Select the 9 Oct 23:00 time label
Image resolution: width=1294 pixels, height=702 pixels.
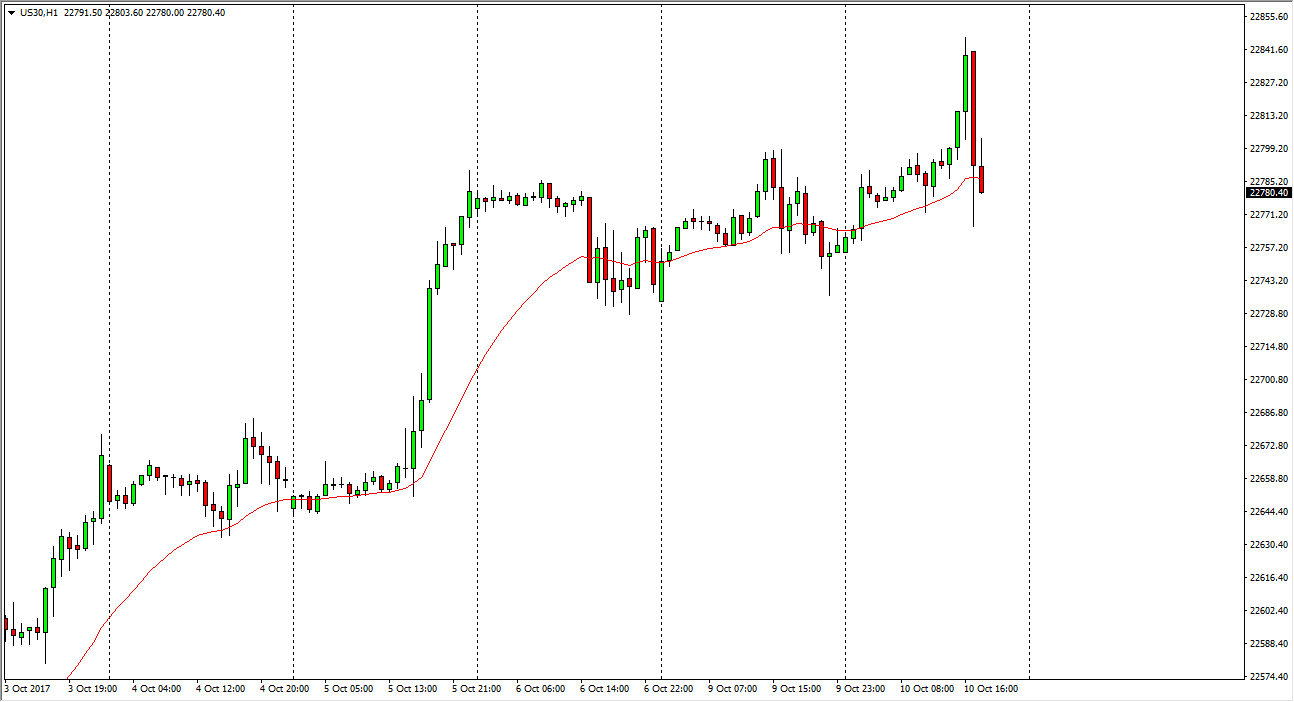(x=862, y=689)
